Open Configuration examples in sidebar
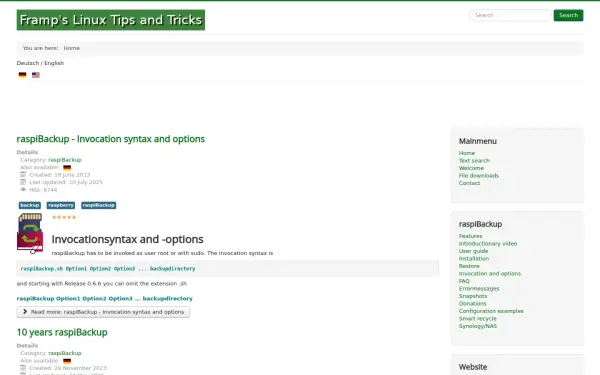The width and height of the screenshot is (600, 375). [x=491, y=311]
